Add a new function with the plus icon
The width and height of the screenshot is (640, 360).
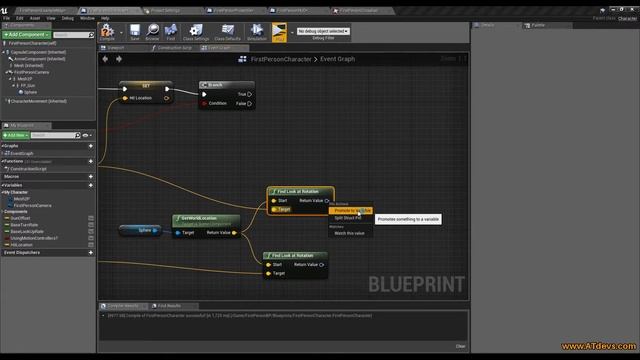[91, 161]
